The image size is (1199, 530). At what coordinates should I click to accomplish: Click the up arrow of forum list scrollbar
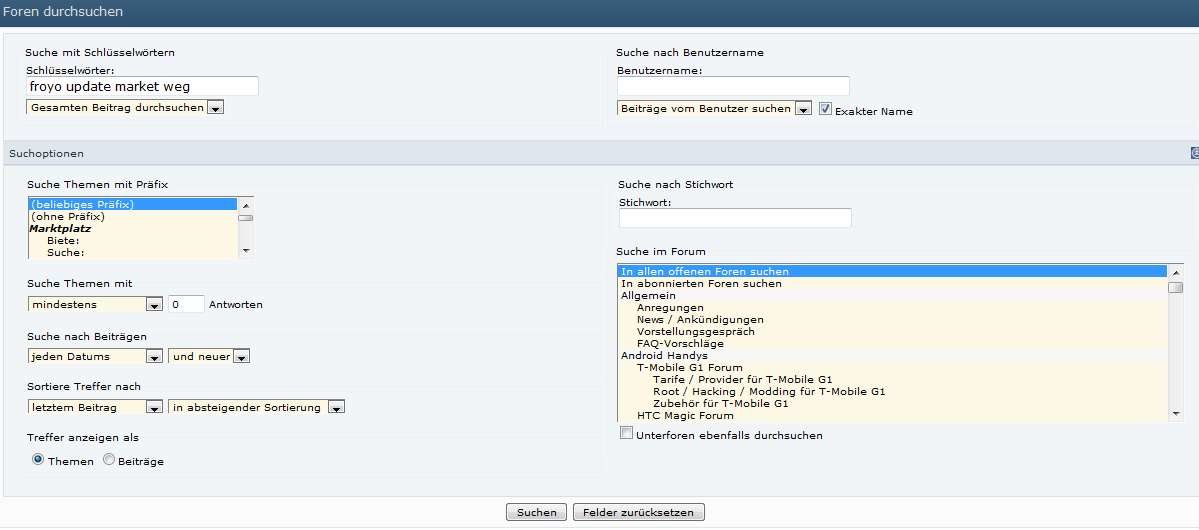click(x=1176, y=272)
